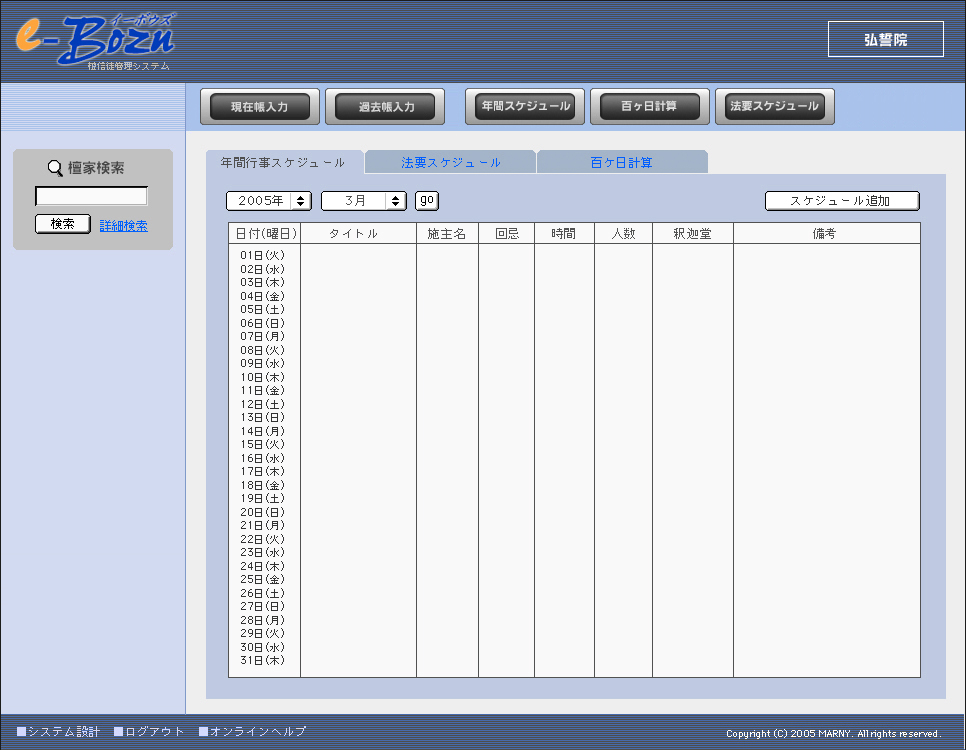Open the 過去帳入力 toolbar button
The width and height of the screenshot is (966, 750).
[386, 107]
